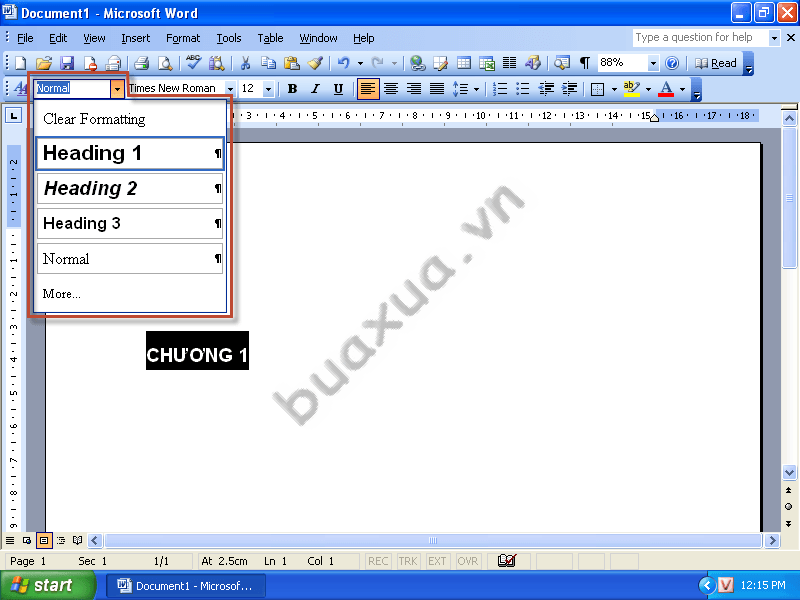The height and width of the screenshot is (600, 800).
Task: Open the Font size dropdown
Action: point(268,89)
